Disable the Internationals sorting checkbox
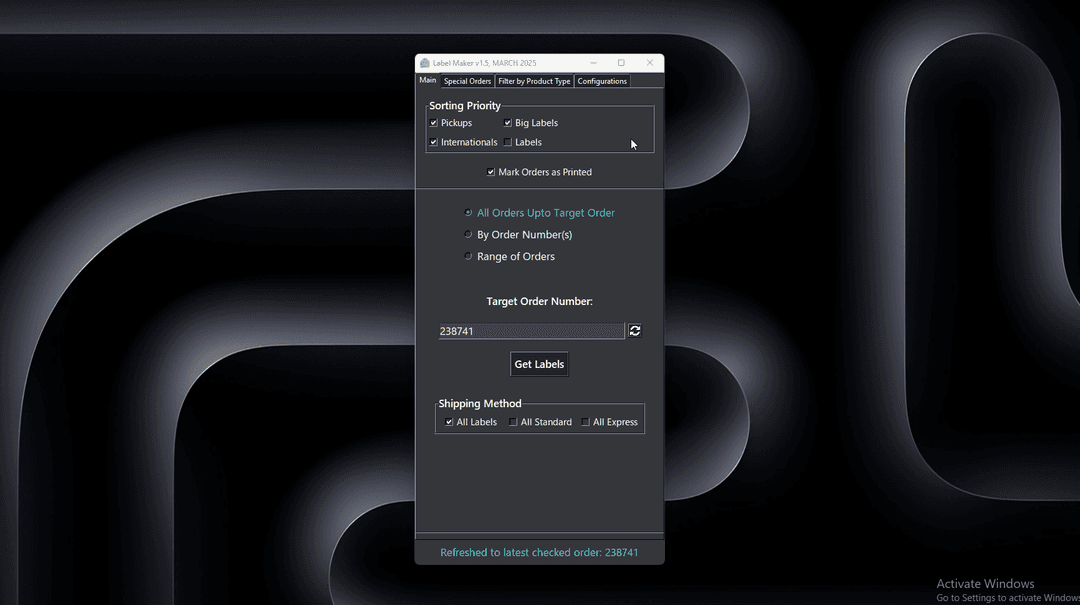1080x605 pixels. (434, 142)
